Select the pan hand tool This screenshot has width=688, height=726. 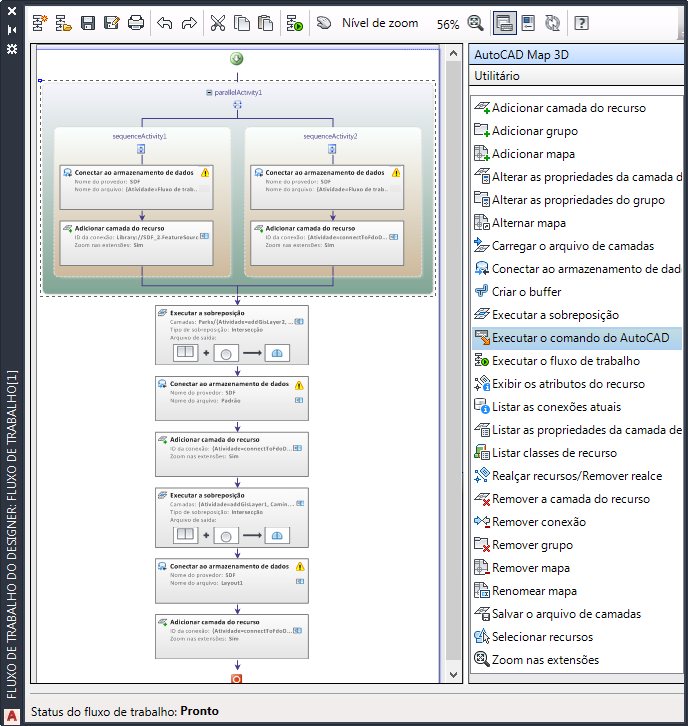click(324, 23)
